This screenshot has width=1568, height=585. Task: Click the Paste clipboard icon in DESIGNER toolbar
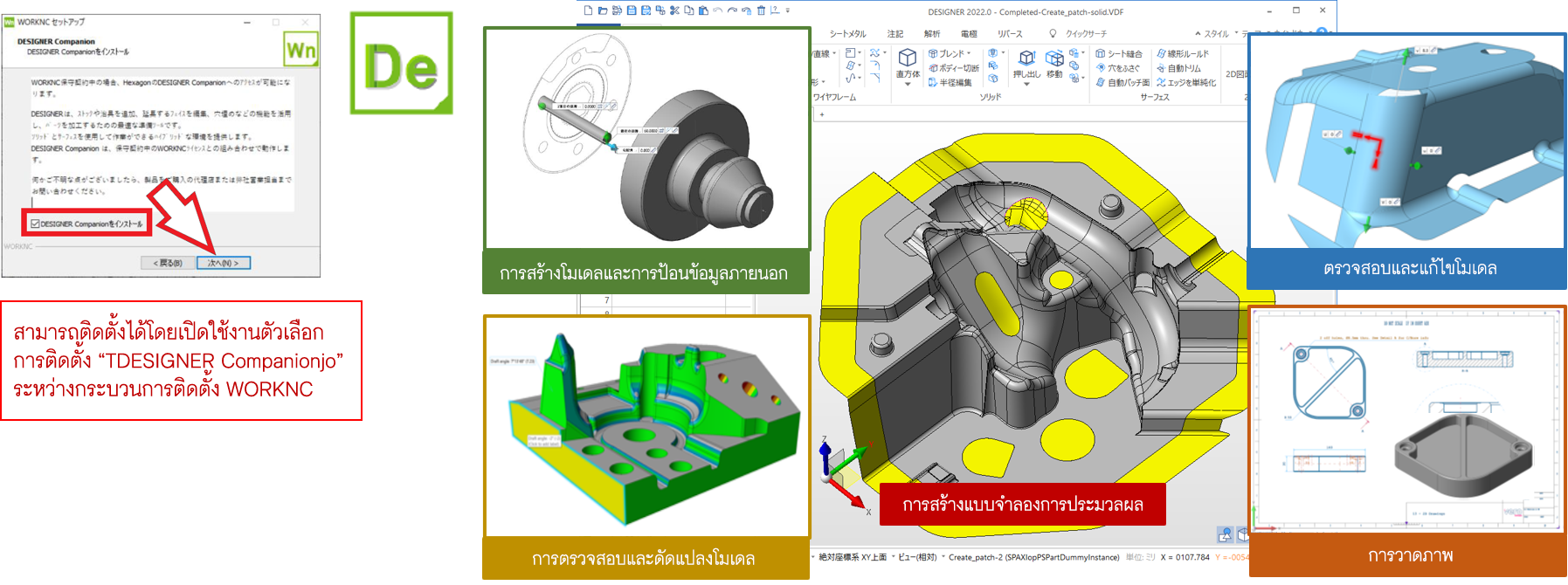703,10
